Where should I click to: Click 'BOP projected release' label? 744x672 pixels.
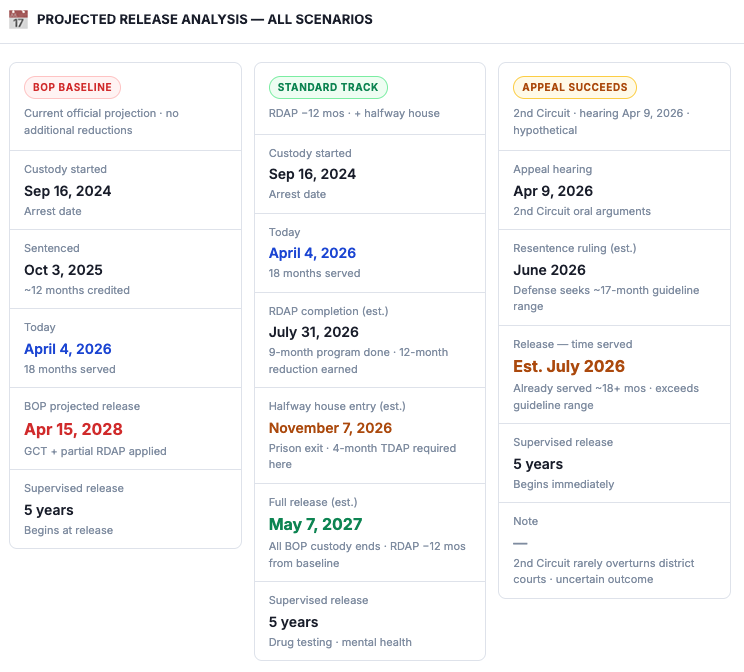click(x=82, y=406)
